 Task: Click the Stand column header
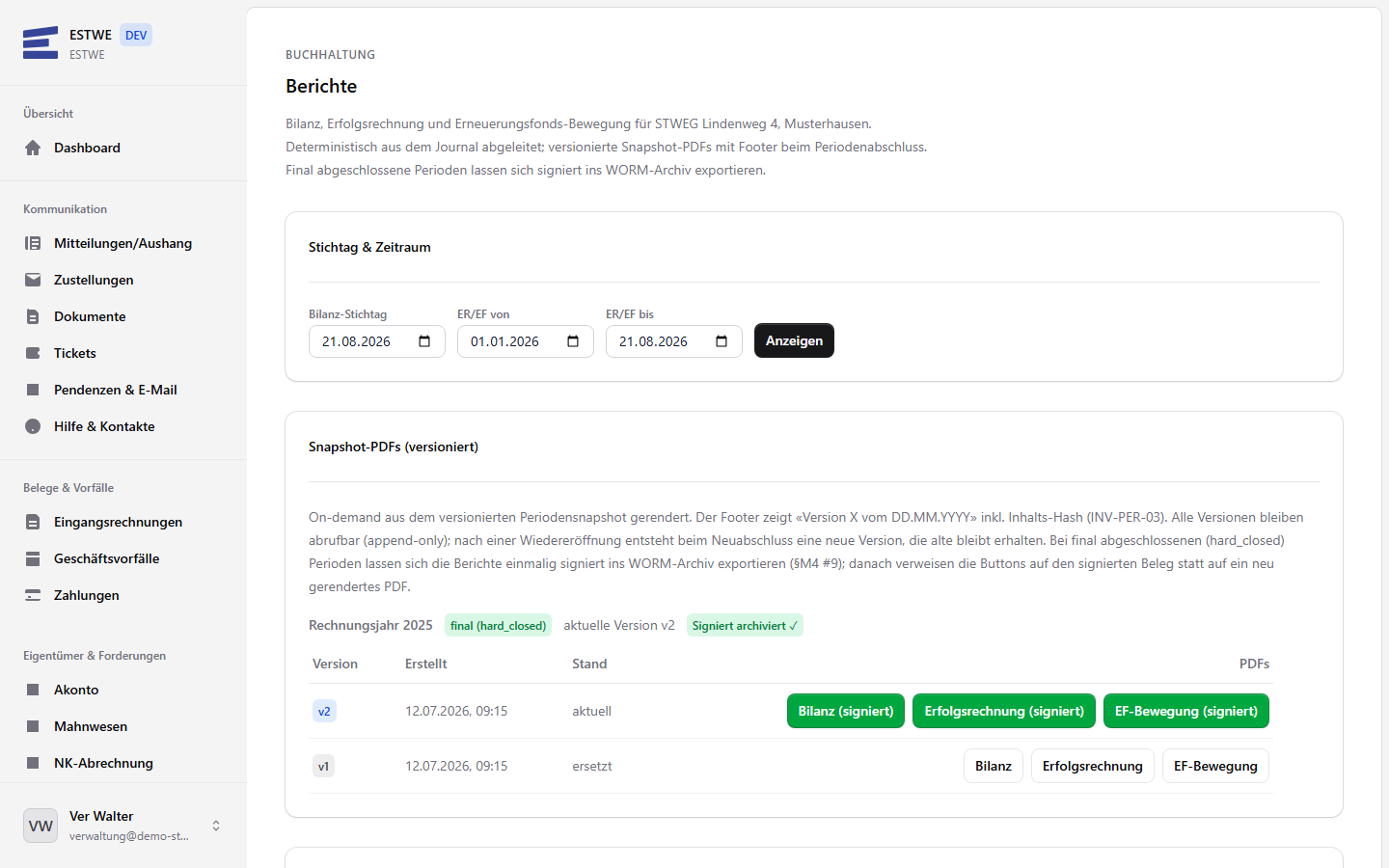pos(589,664)
